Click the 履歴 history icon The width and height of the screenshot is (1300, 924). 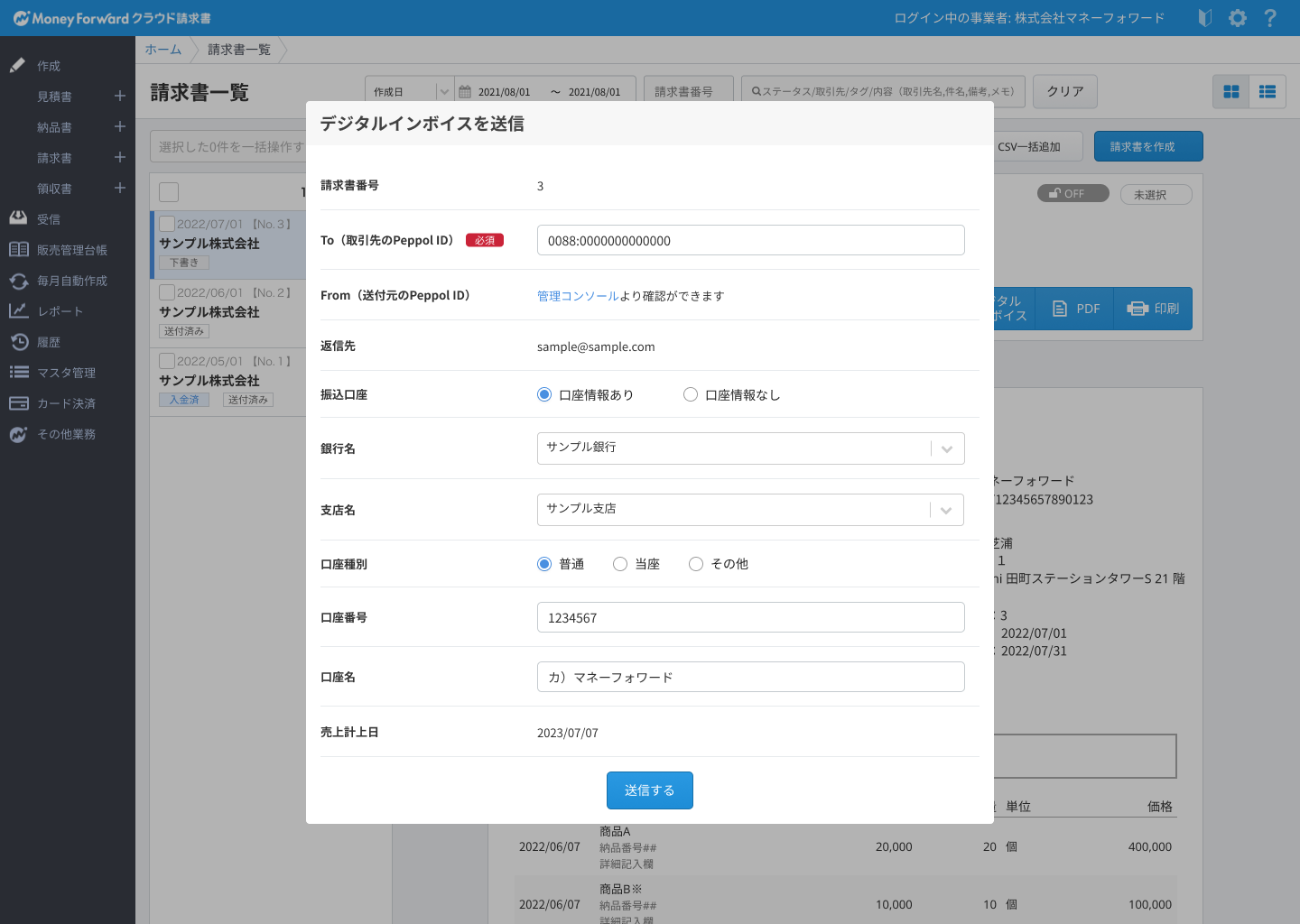point(19,341)
